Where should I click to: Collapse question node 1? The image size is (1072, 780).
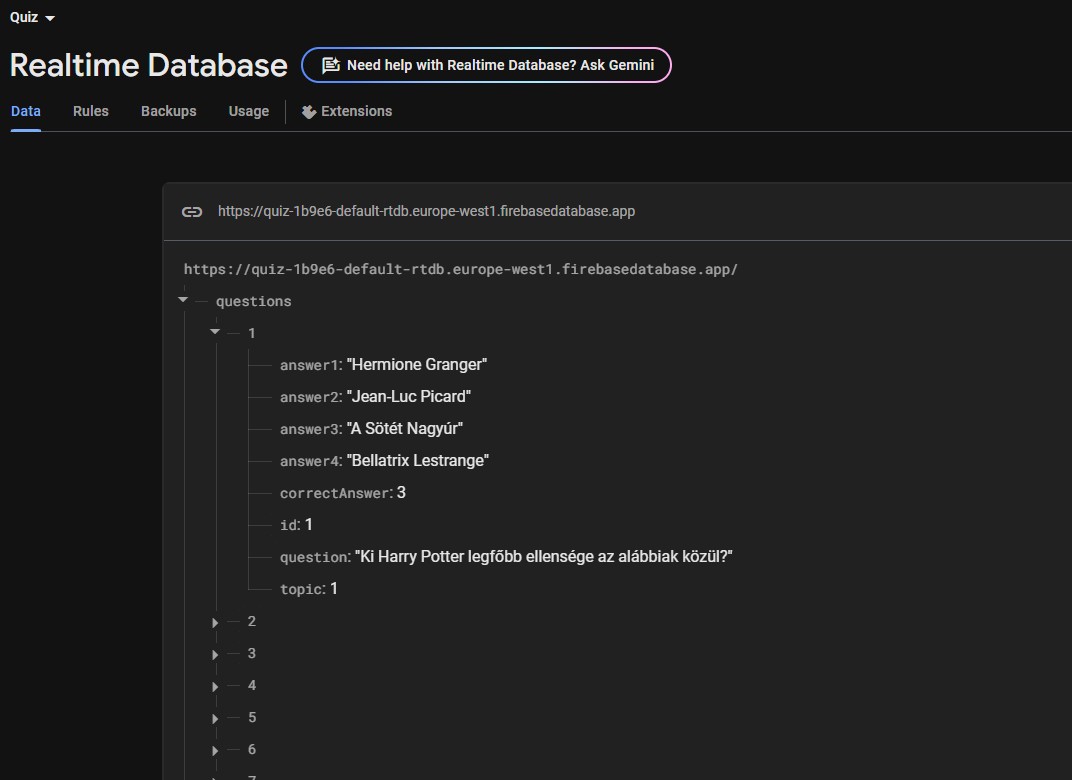click(x=215, y=332)
